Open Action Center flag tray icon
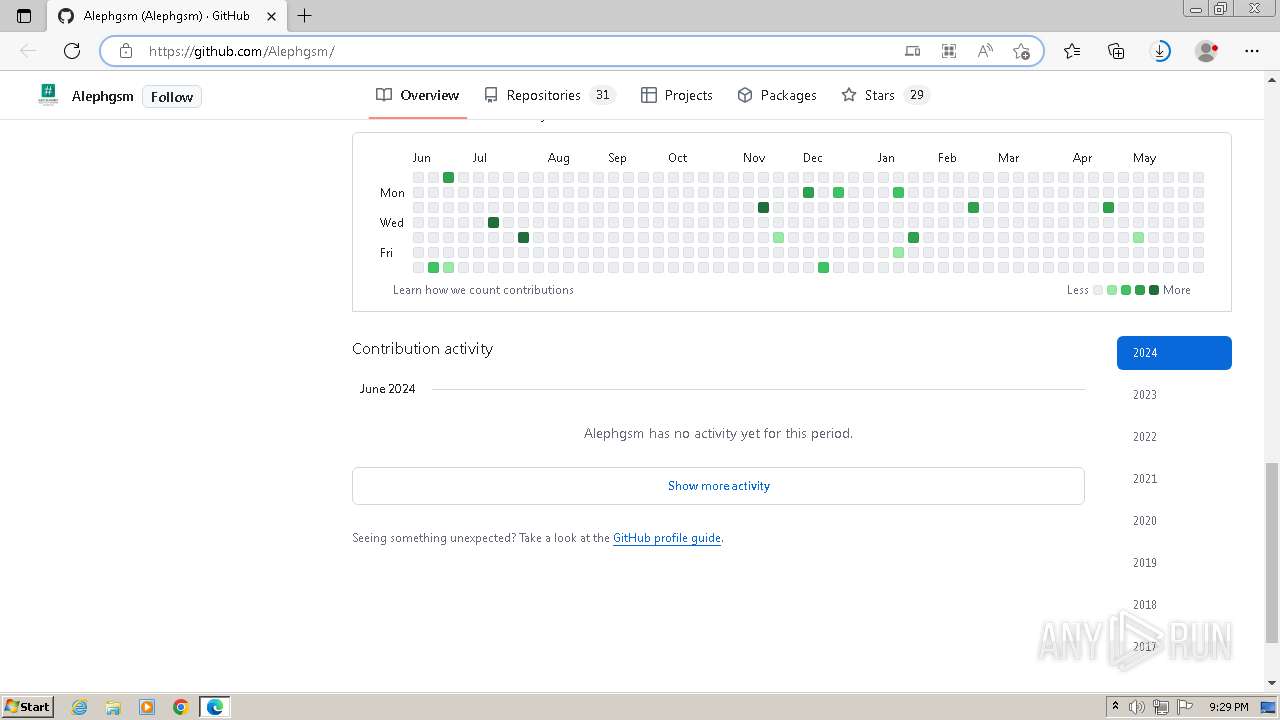 [x=1185, y=707]
